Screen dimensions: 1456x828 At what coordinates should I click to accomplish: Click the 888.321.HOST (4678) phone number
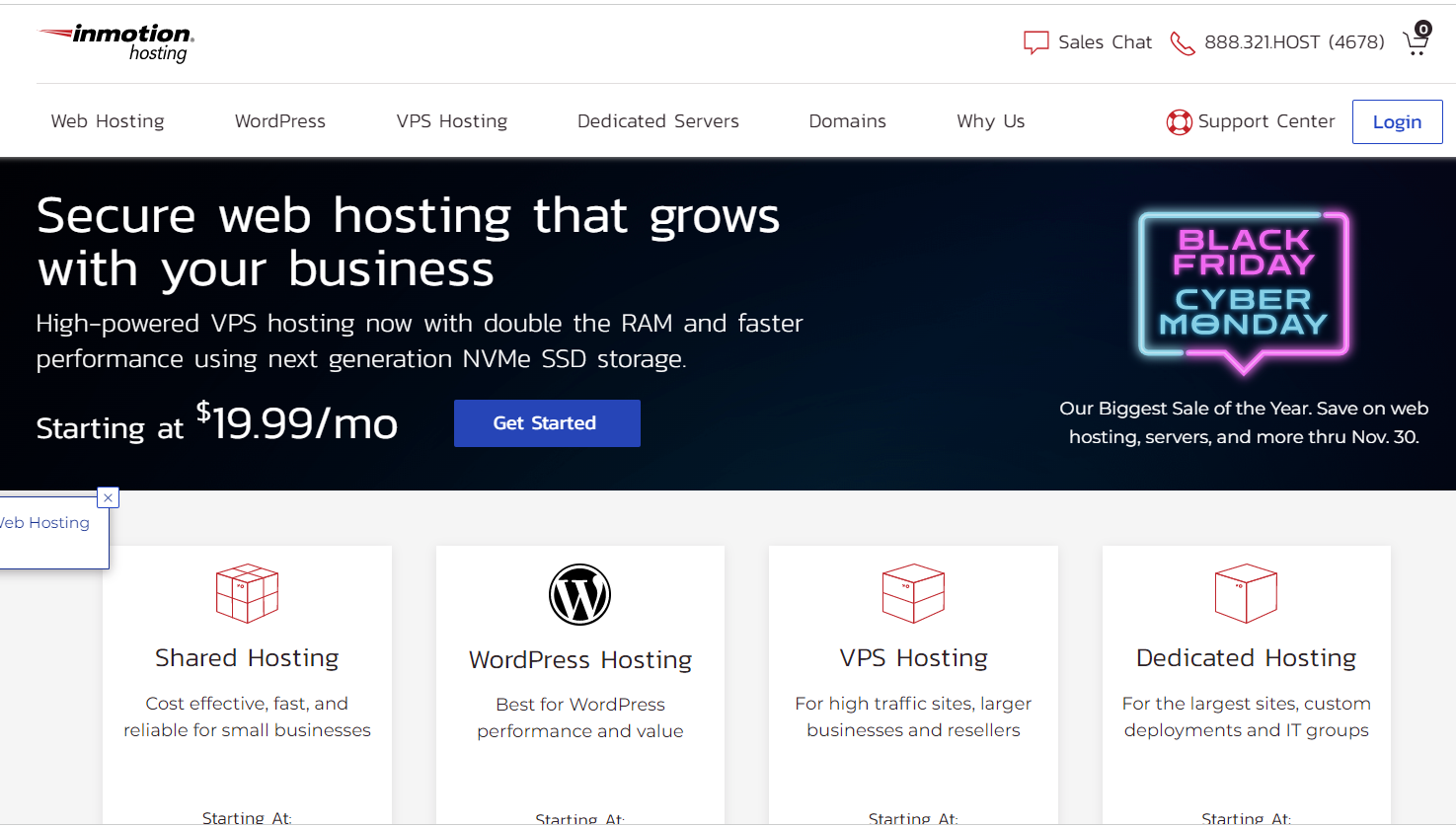point(1294,42)
